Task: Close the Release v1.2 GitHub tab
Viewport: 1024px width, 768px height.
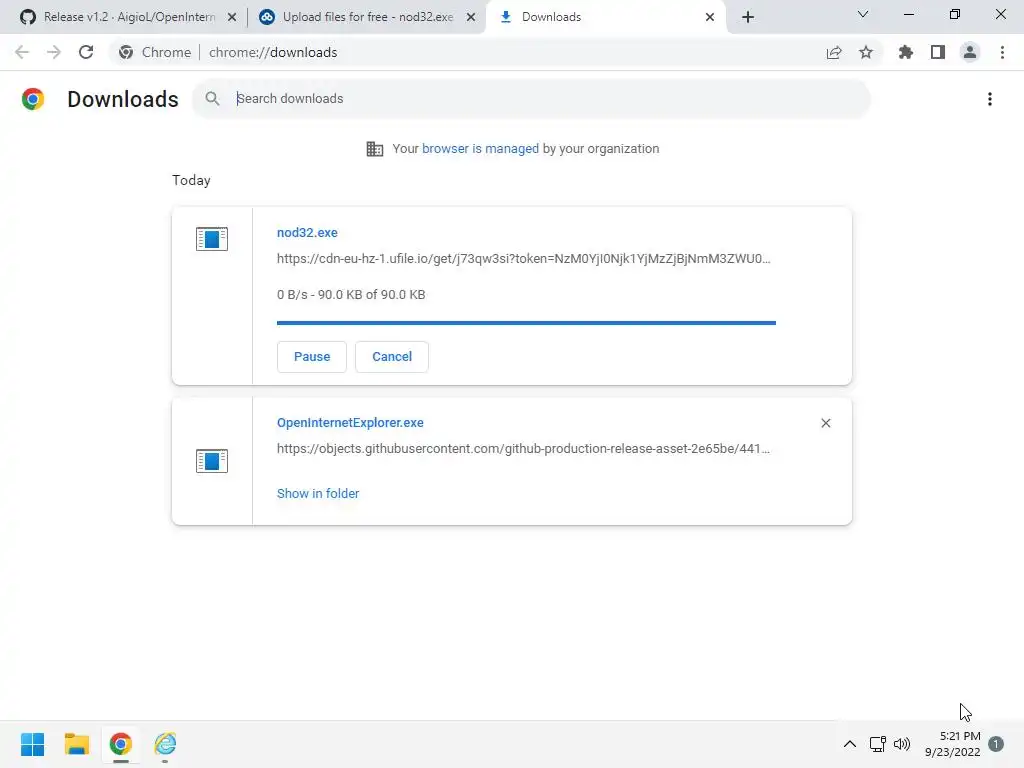Action: 232,17
